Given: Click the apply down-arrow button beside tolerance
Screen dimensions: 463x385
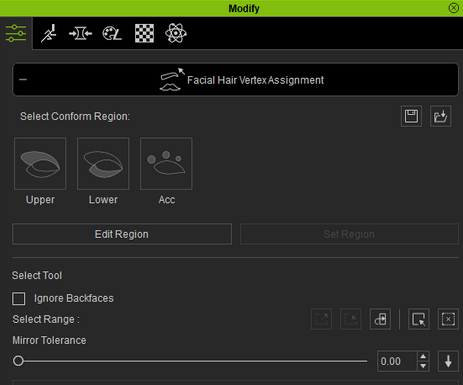Looking at the screenshot, I should point(448,361).
